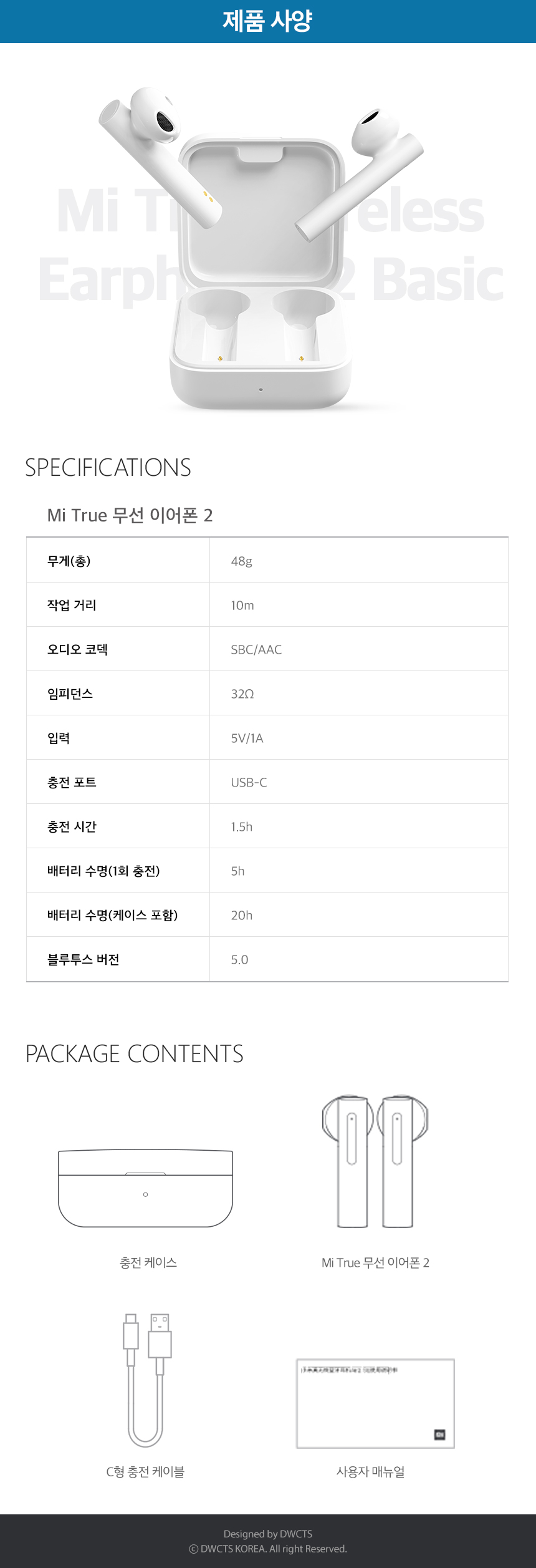Click the SPECIFICATIONS heading
This screenshot has width=536, height=1568.
(108, 468)
